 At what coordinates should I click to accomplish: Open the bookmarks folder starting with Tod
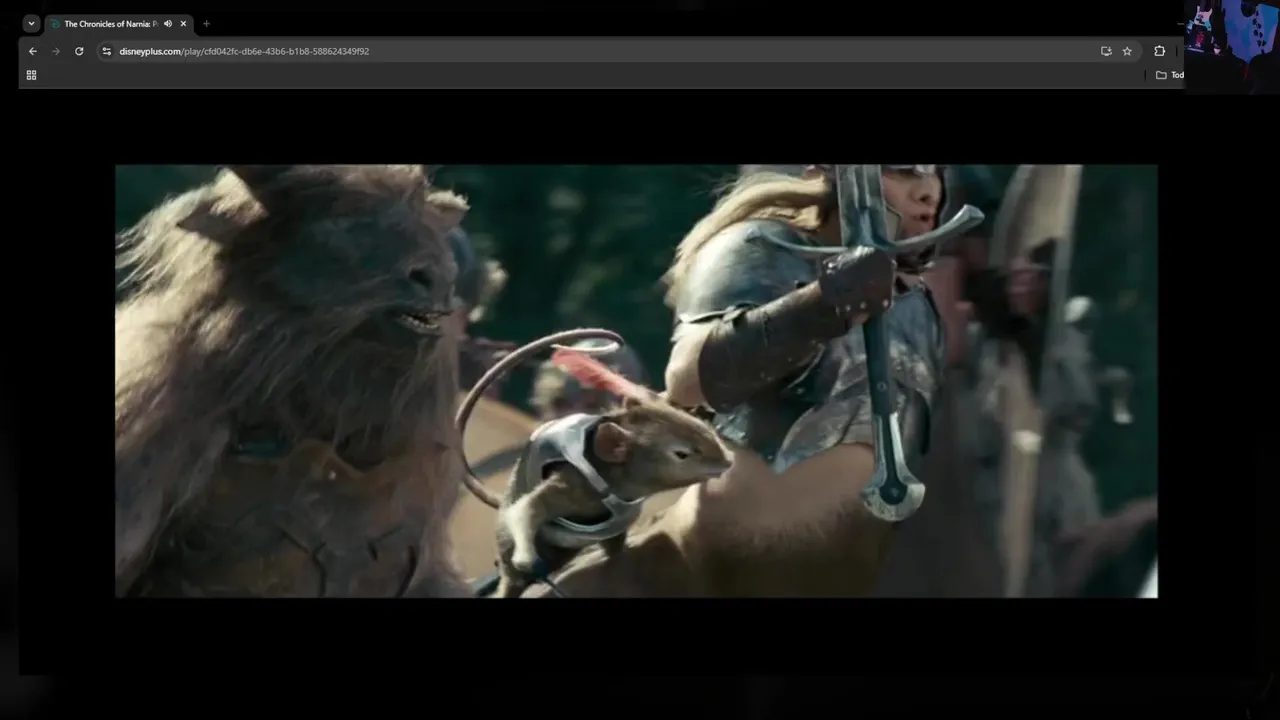coord(1170,75)
